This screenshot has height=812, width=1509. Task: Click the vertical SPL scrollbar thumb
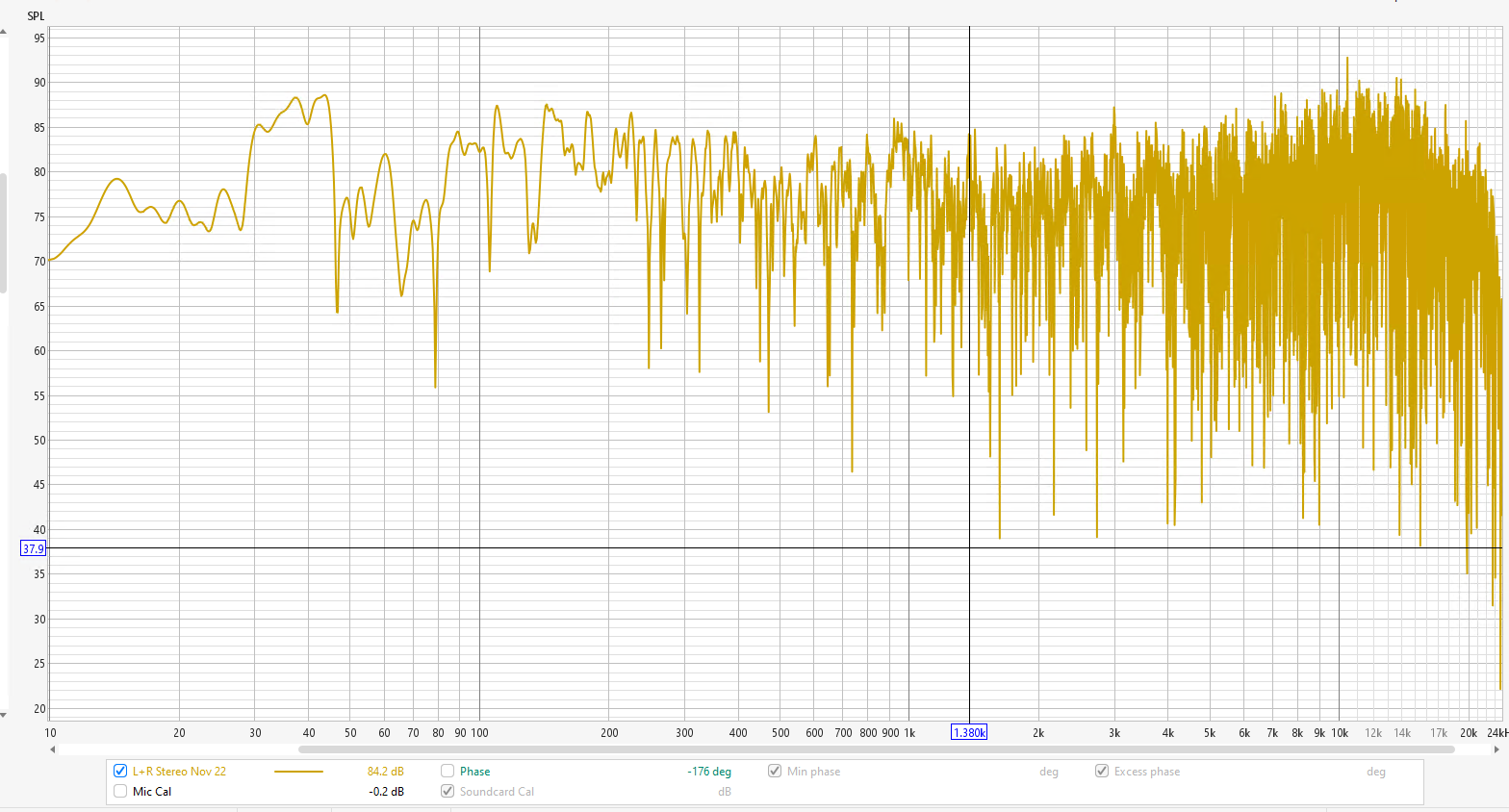click(x=3, y=231)
